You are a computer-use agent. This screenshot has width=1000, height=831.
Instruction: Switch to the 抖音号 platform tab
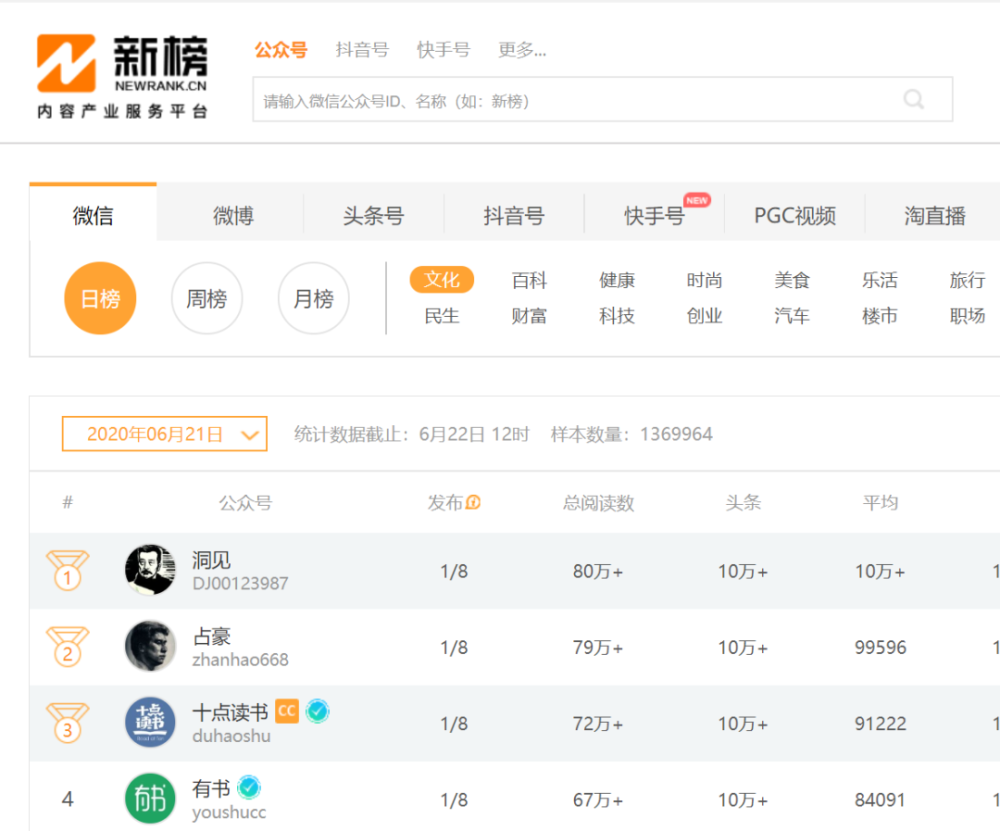[514, 216]
